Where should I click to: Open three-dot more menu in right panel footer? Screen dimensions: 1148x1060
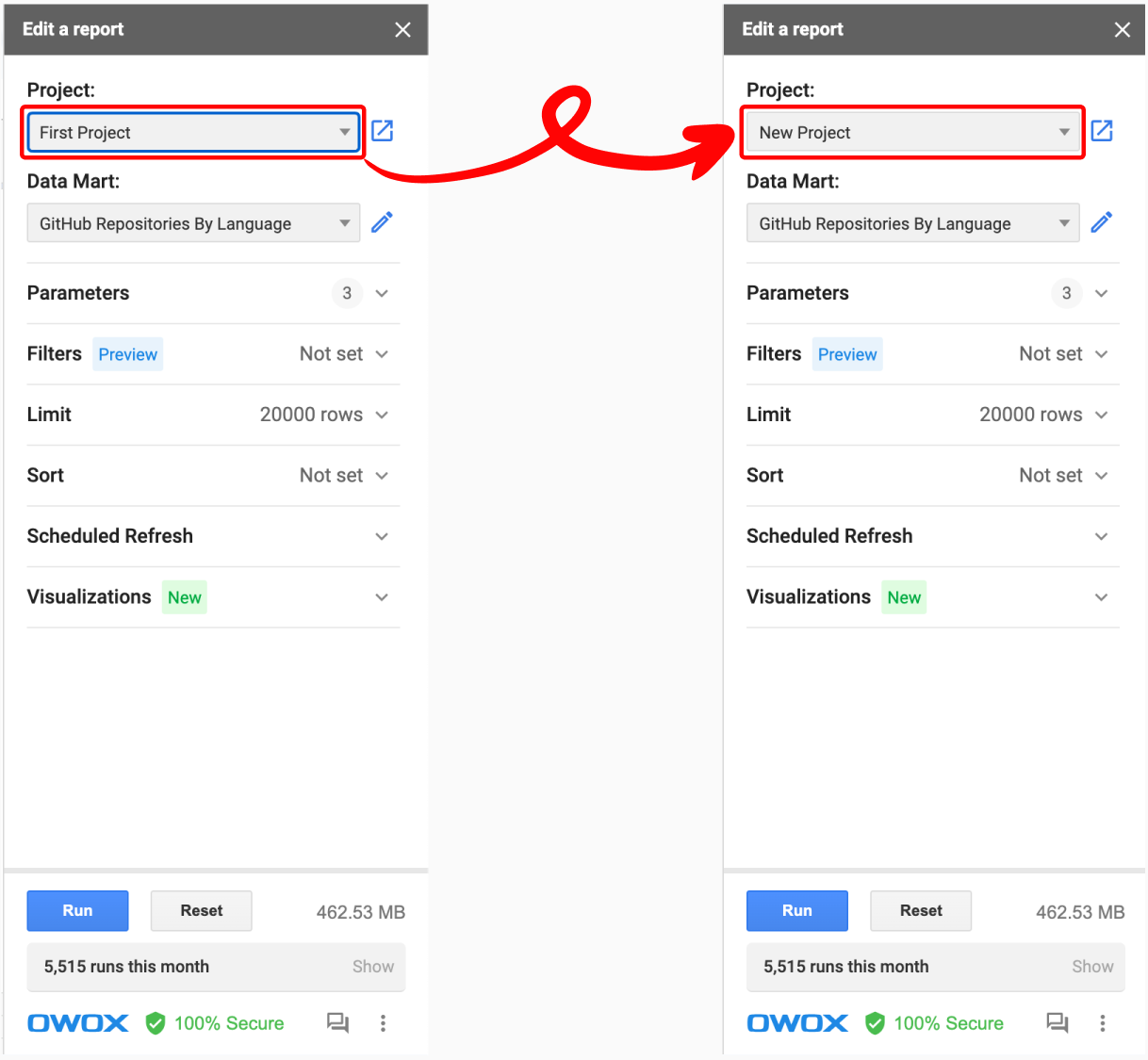point(1103,1023)
